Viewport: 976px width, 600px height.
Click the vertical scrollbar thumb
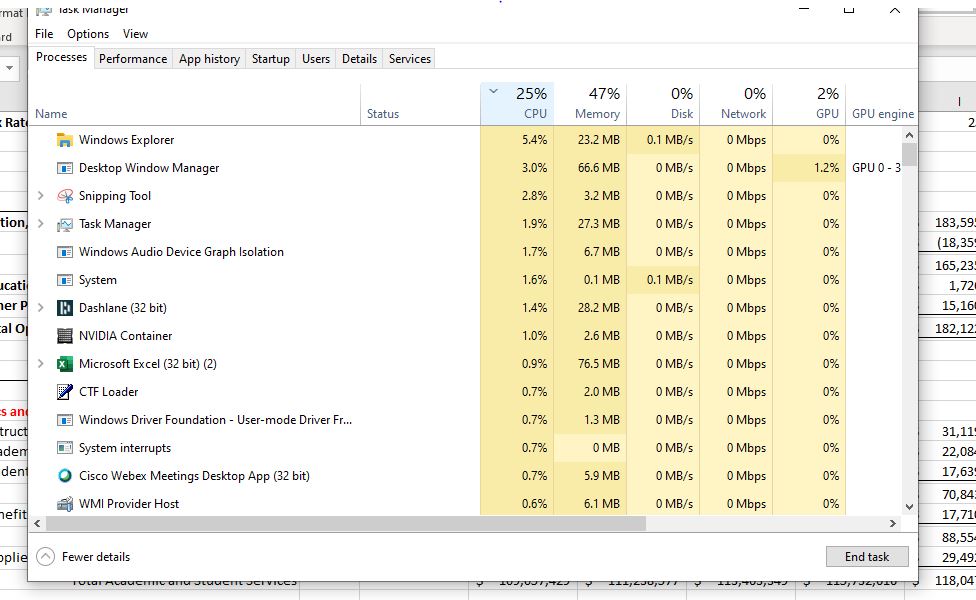[909, 154]
